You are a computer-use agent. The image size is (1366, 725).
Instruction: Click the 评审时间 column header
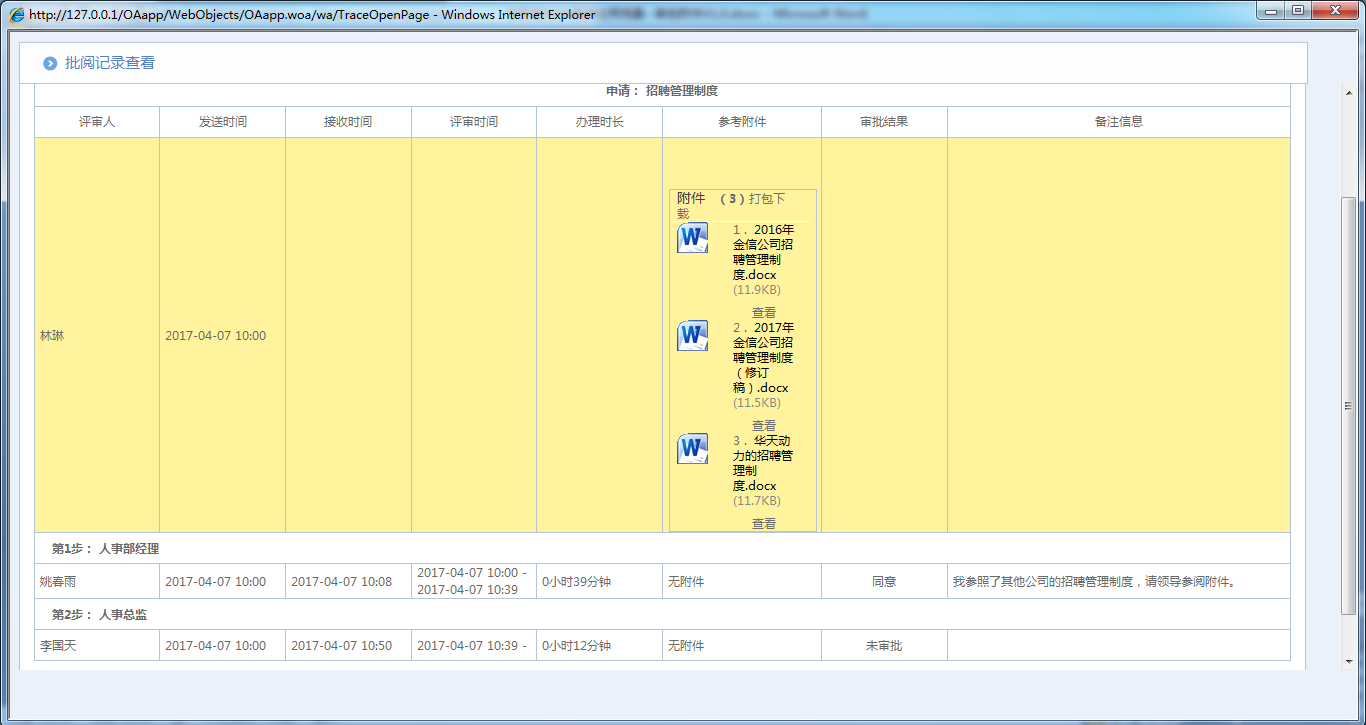[x=474, y=122]
